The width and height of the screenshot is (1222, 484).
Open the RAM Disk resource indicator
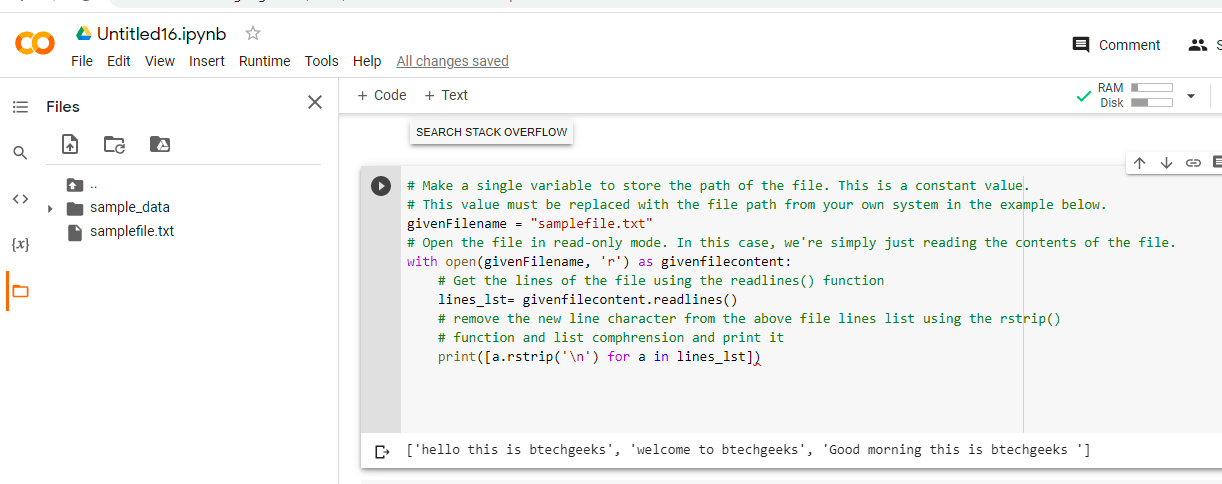[x=1135, y=96]
